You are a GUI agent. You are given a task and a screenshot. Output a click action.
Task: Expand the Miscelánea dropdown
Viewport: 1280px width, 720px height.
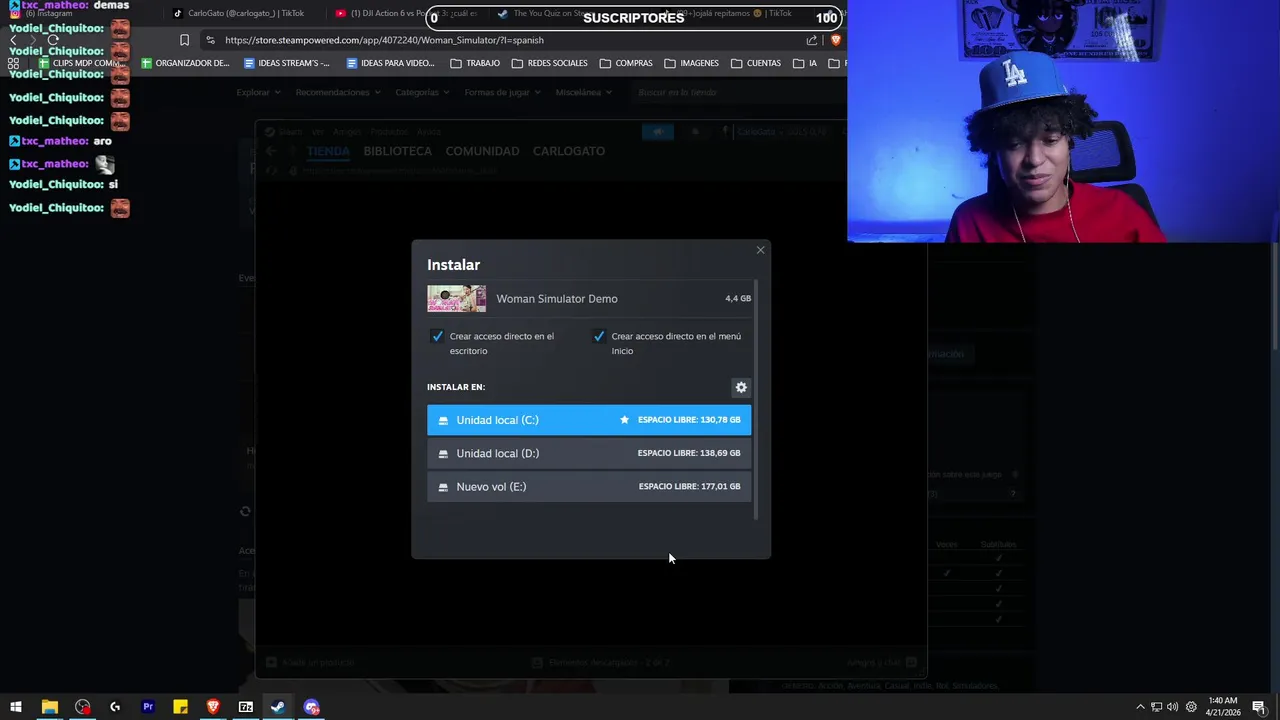click(x=583, y=92)
